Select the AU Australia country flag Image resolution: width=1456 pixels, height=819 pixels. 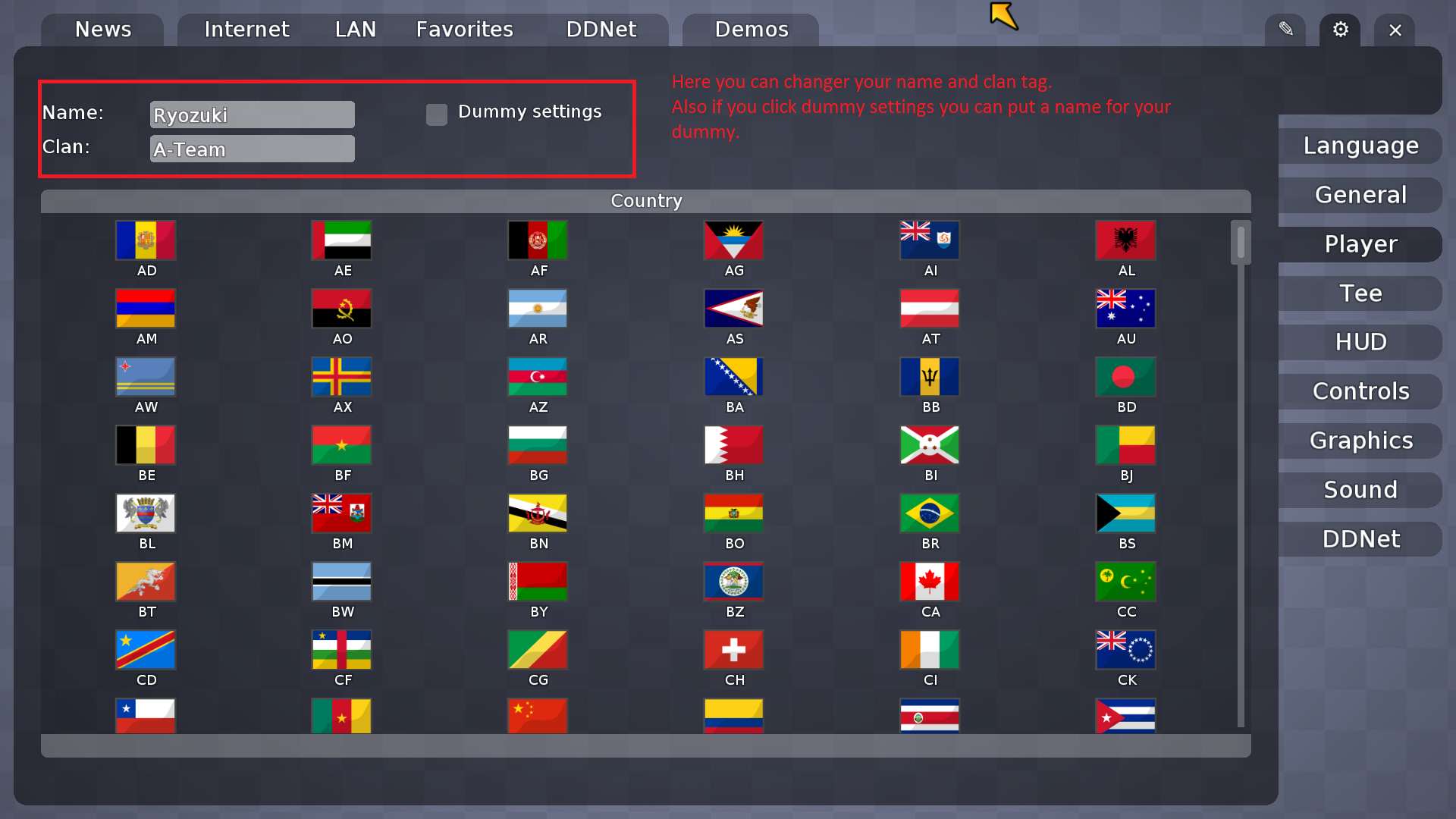click(x=1125, y=308)
